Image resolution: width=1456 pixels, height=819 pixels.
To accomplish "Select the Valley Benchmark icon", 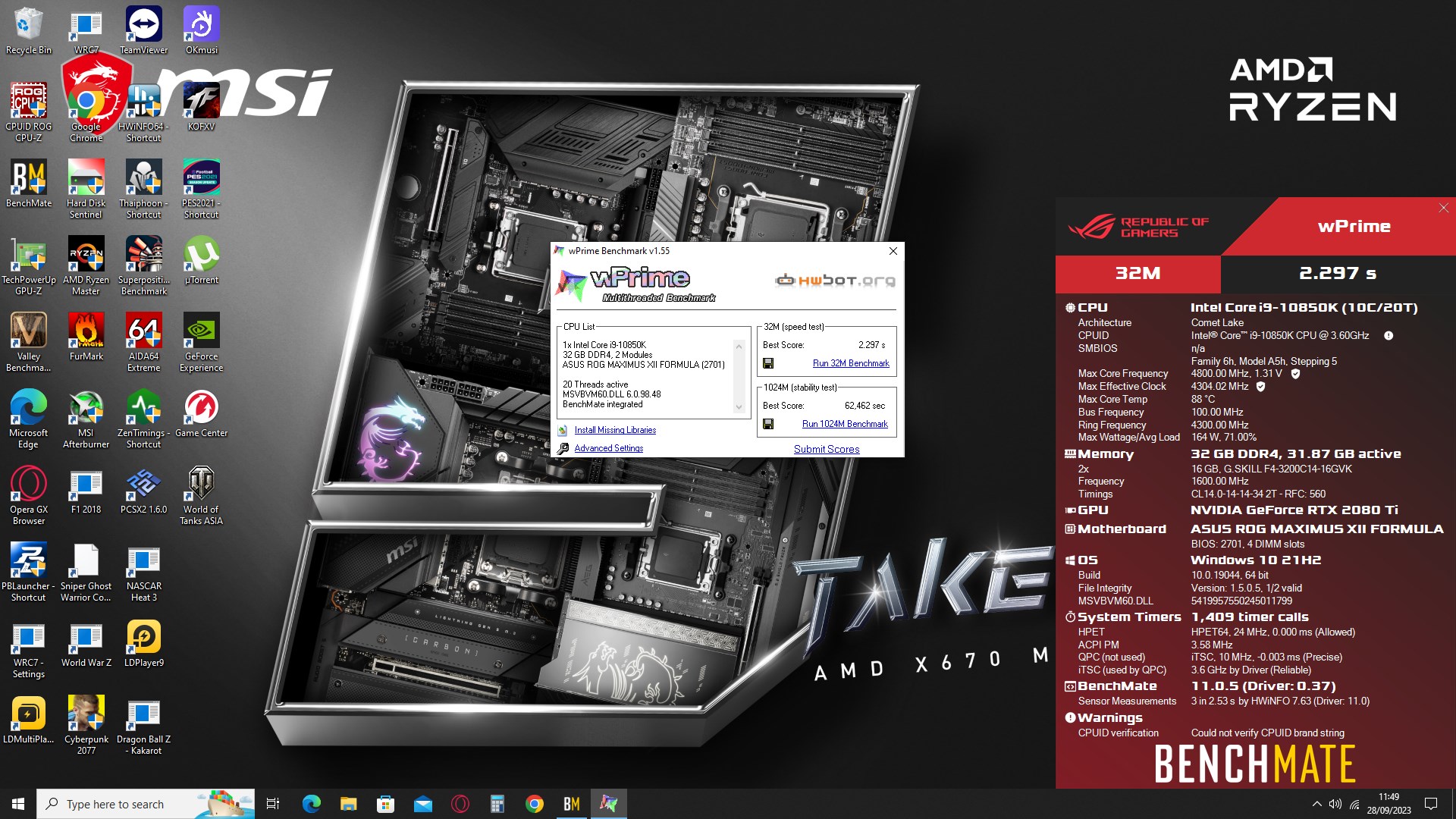I will pyautogui.click(x=29, y=342).
